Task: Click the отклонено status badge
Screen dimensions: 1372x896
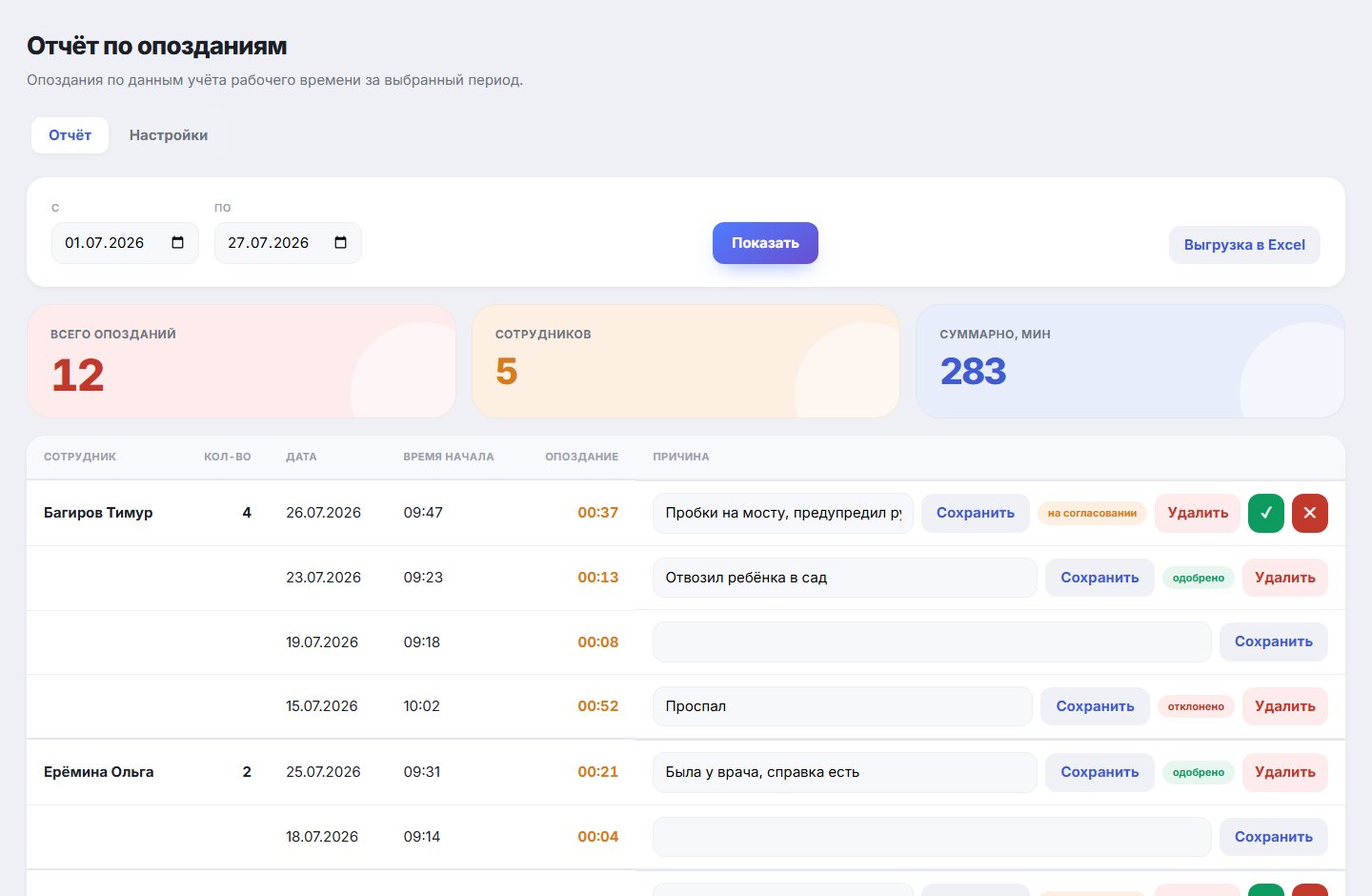Action: point(1196,706)
